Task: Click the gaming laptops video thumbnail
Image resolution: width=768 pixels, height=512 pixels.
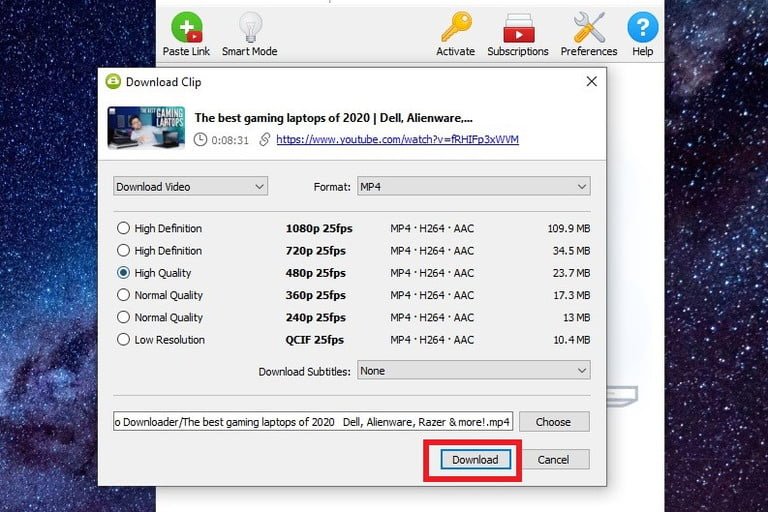Action: (x=146, y=127)
